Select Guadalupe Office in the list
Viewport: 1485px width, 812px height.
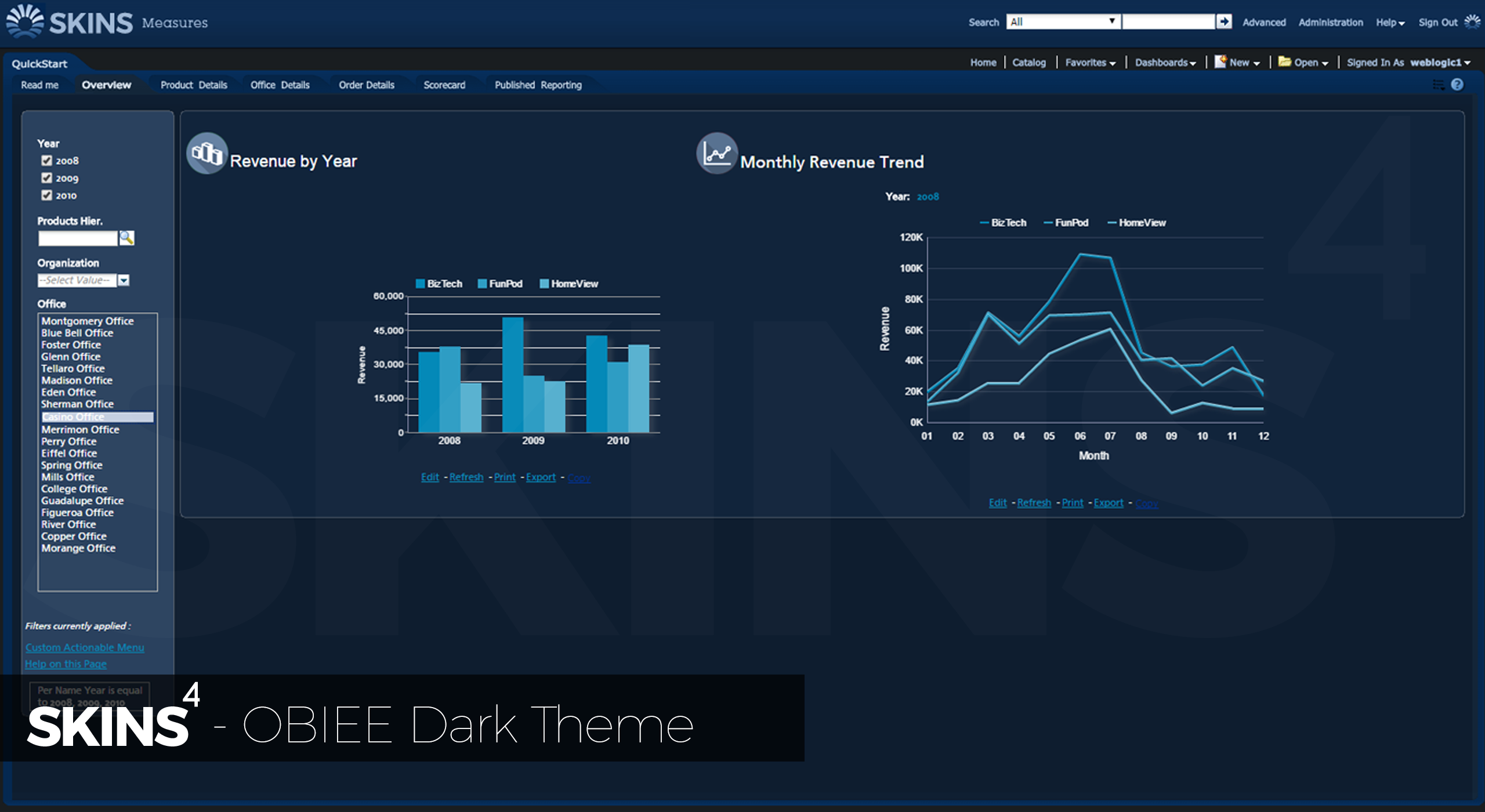[82, 501]
